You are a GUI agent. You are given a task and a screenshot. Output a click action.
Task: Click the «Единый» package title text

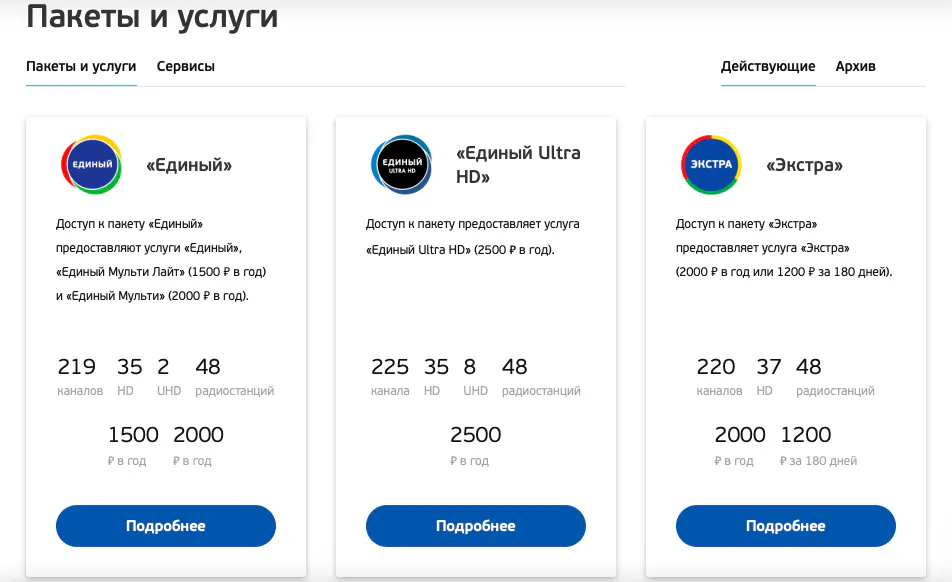(x=189, y=165)
